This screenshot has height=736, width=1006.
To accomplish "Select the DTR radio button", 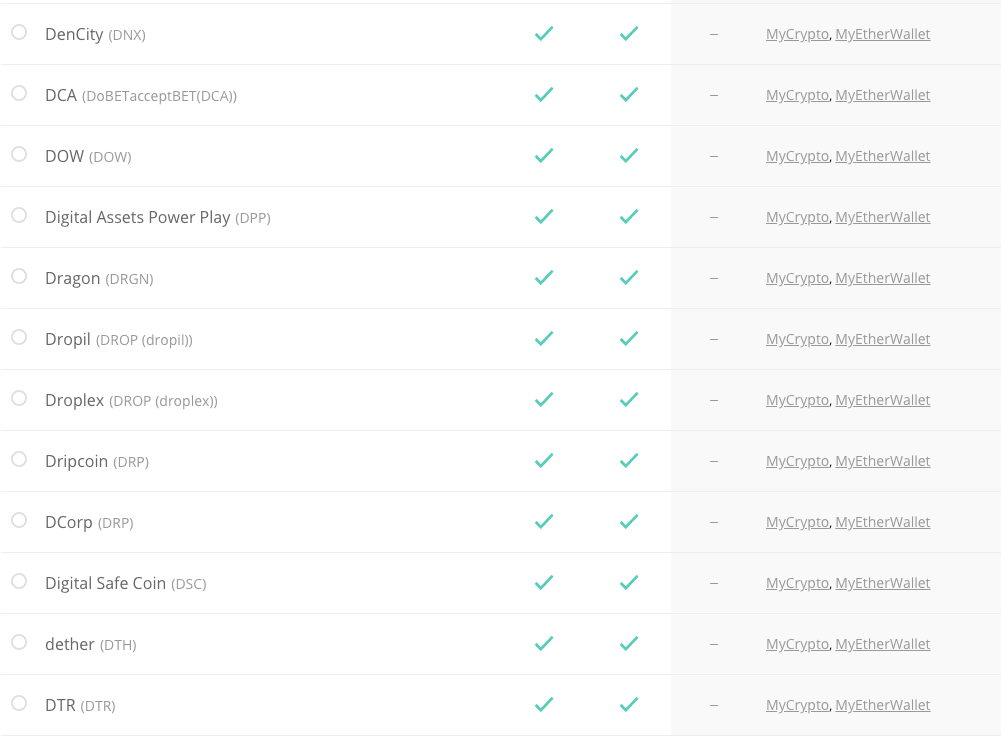I will click(x=19, y=703).
